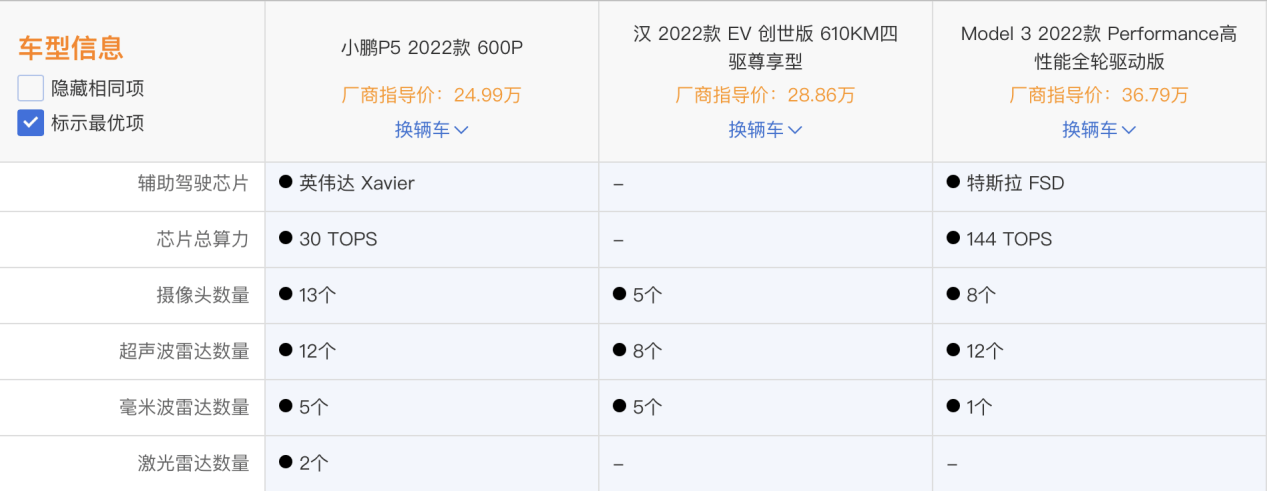Image resolution: width=1267 pixels, height=491 pixels.
Task: Click the 车型信息 heading
Action: pos(71,47)
